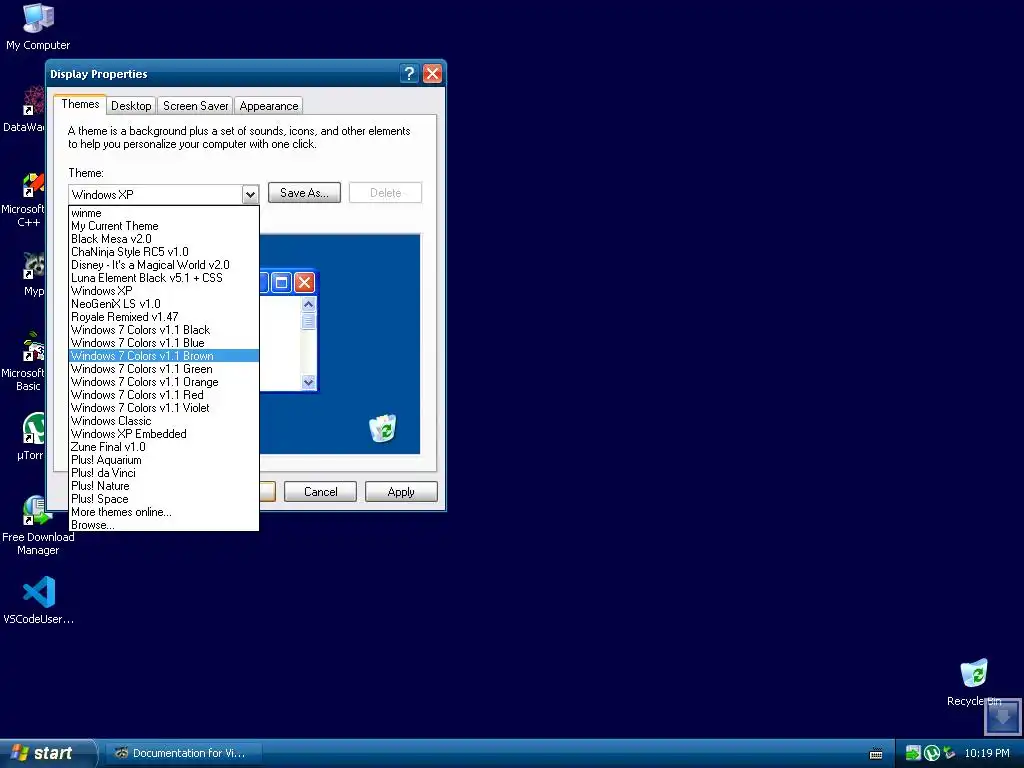Choose Plus! Space theme
1024x768 pixels.
click(164, 499)
